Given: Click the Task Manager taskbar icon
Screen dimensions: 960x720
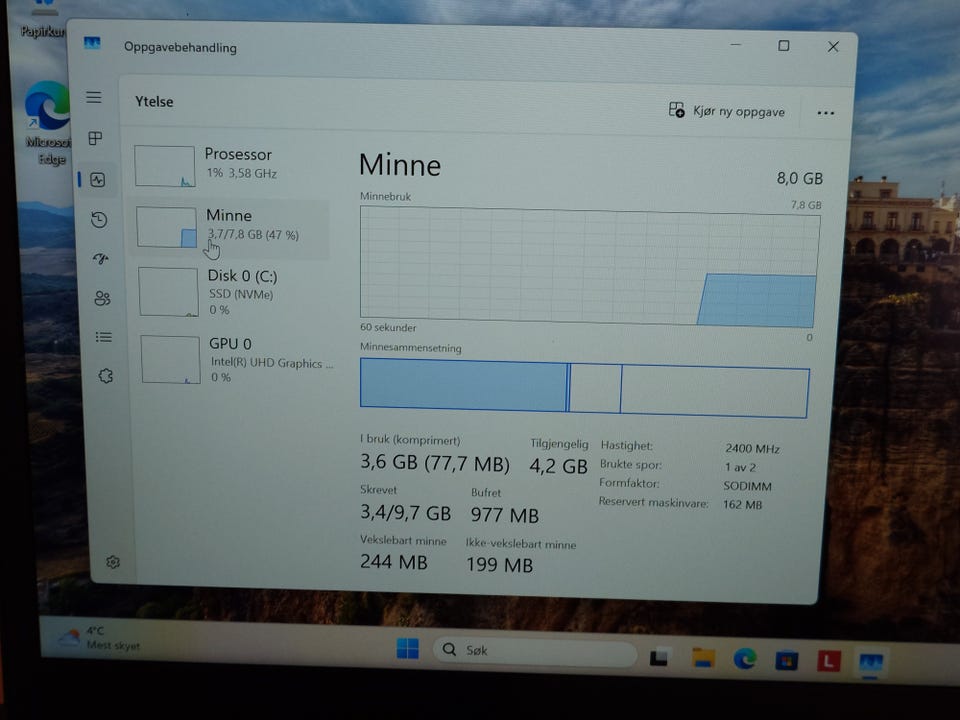Looking at the screenshot, I should [x=871, y=663].
